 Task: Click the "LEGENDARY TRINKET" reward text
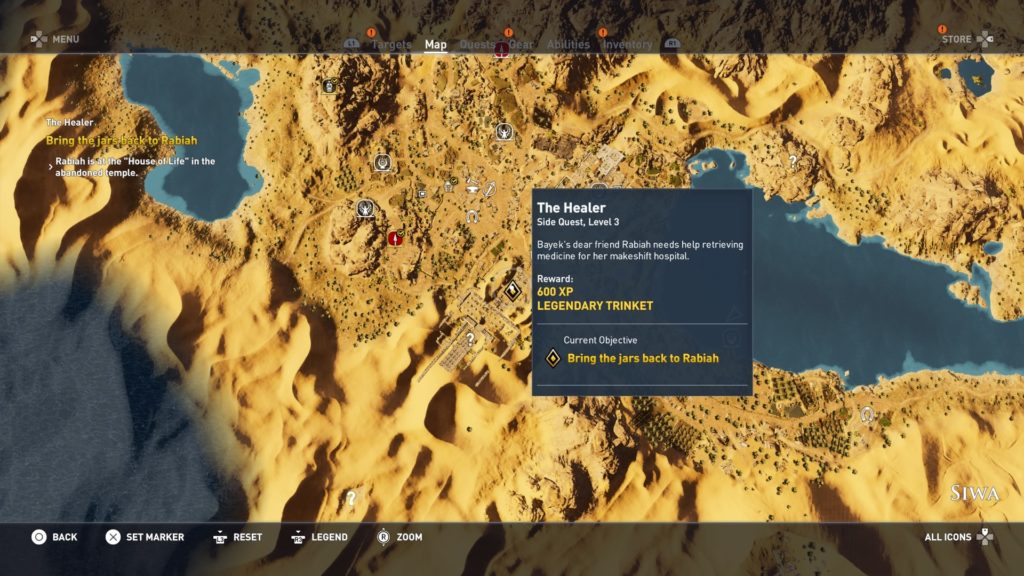[595, 306]
